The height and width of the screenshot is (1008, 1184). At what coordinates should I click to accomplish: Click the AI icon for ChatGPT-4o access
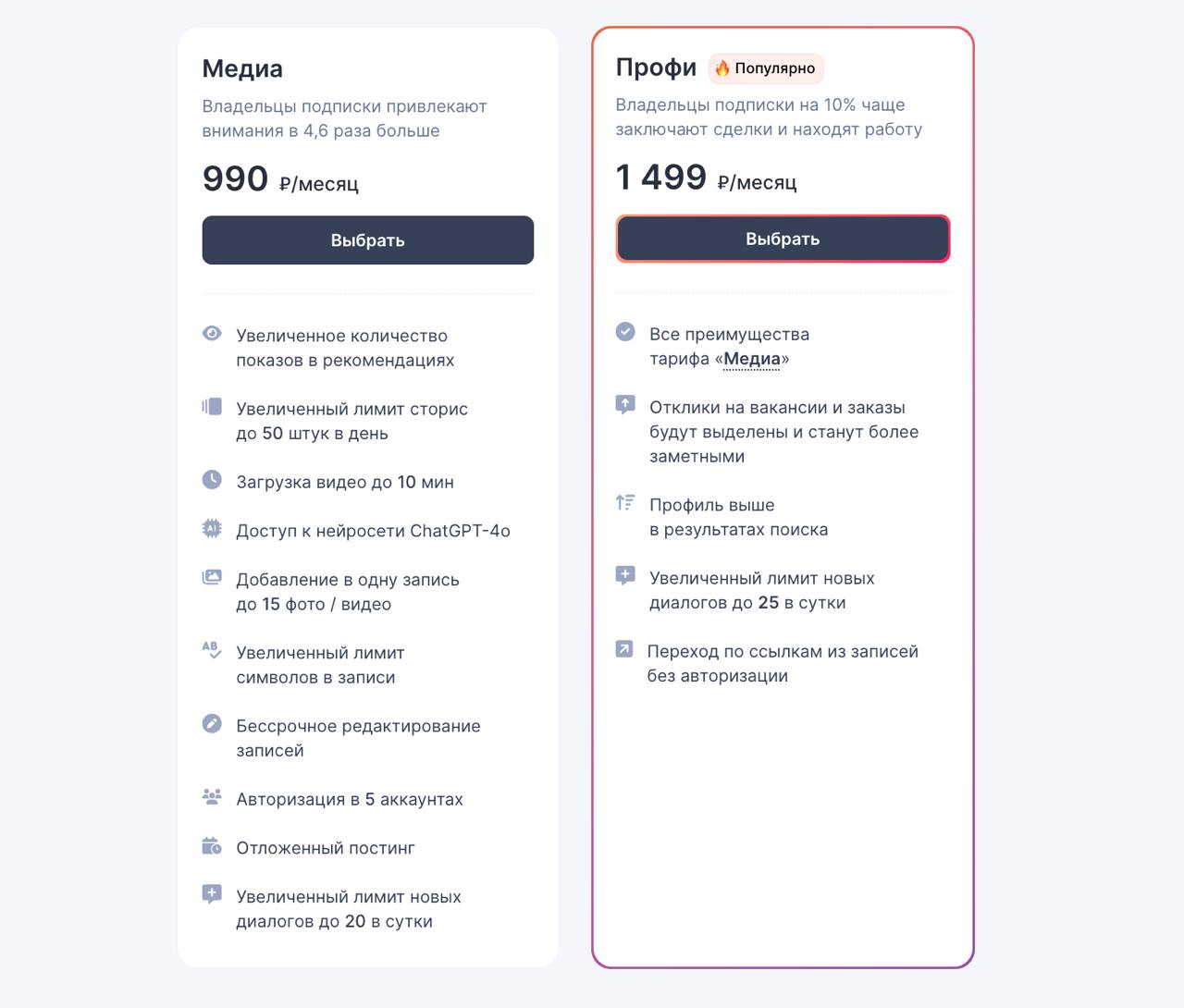coord(212,528)
